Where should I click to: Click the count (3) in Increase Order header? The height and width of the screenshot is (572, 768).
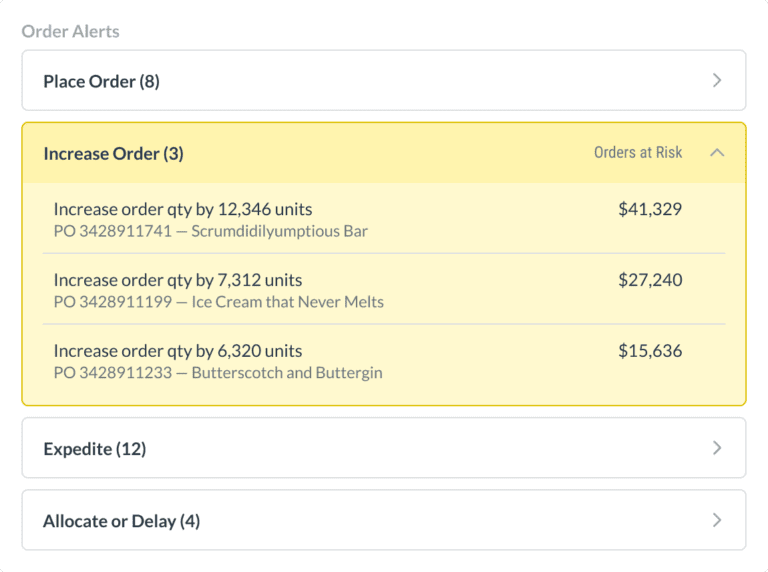tap(173, 153)
